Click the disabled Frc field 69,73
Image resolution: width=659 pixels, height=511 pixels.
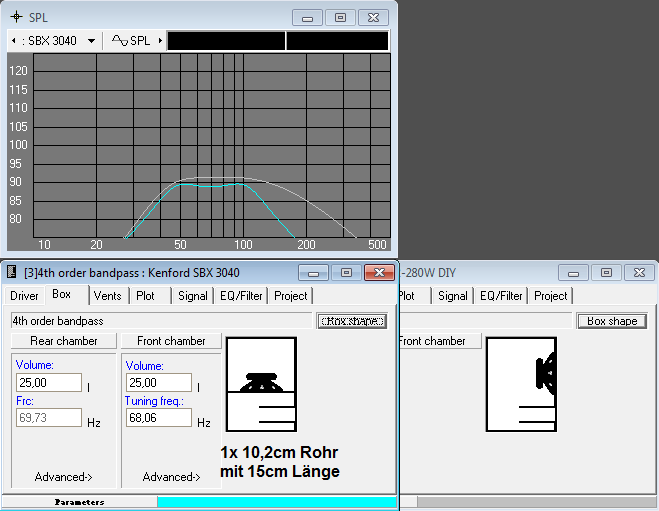[49, 418]
